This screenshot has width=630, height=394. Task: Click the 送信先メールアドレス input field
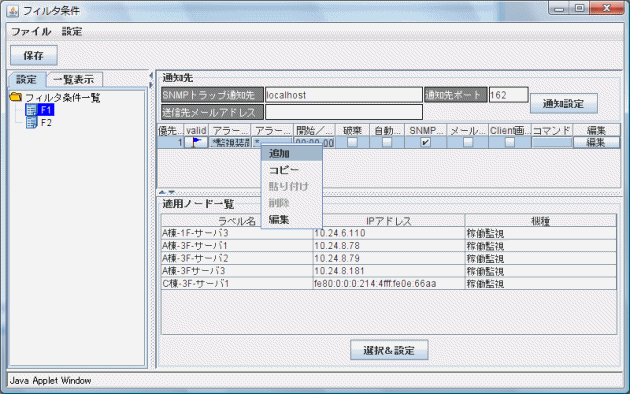[344, 112]
